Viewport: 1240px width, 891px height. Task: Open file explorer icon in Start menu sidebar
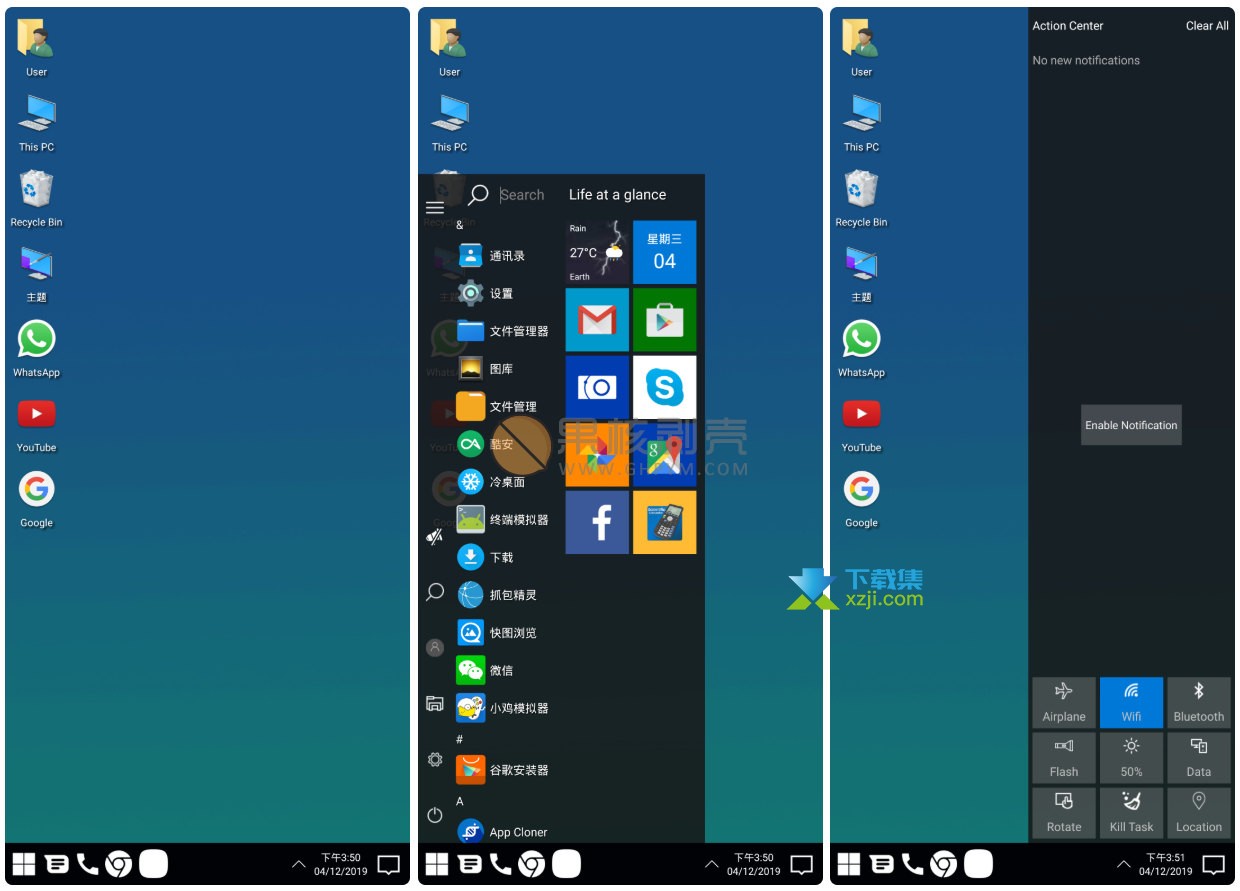434,703
